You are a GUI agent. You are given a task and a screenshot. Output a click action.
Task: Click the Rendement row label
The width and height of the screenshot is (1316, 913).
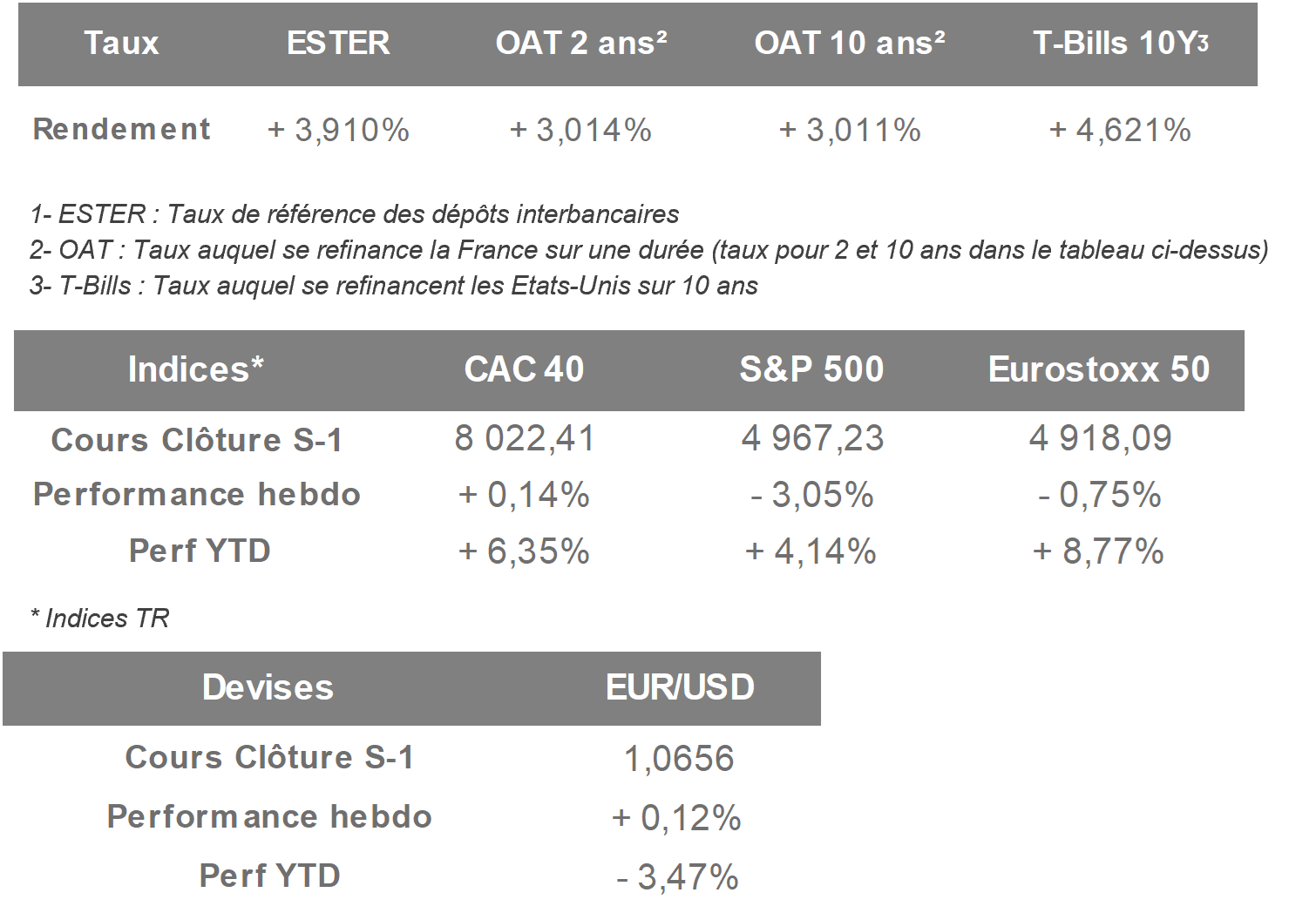(x=121, y=129)
